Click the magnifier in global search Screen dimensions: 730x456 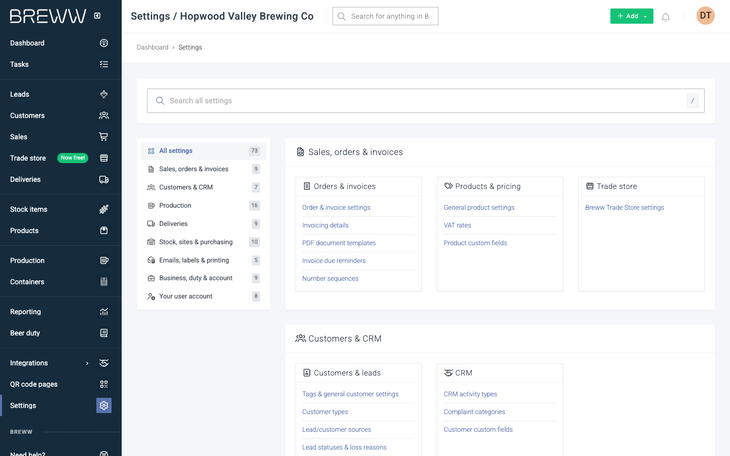341,16
